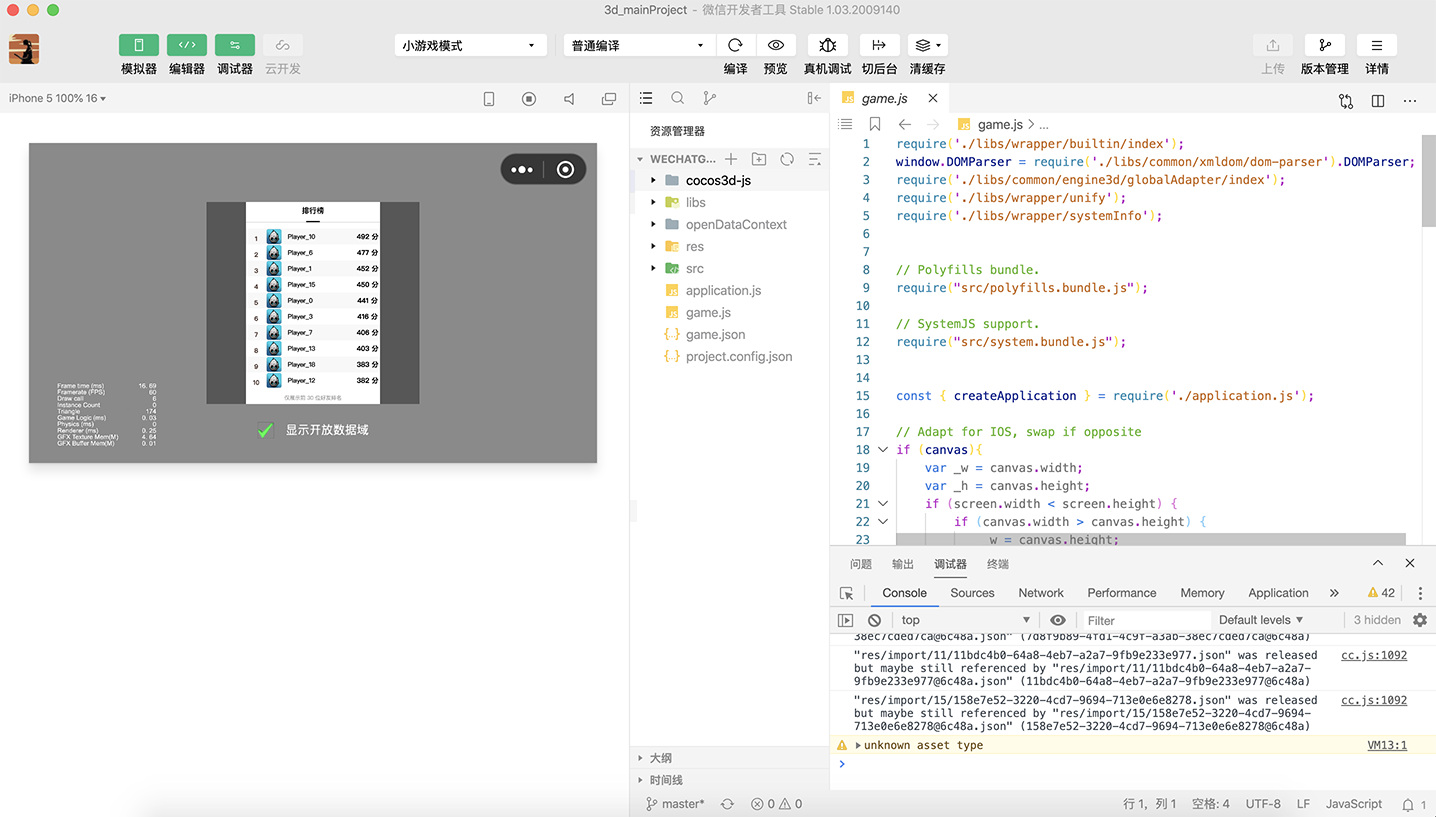Open the details menu icon
The image size is (1436, 817).
click(1377, 45)
